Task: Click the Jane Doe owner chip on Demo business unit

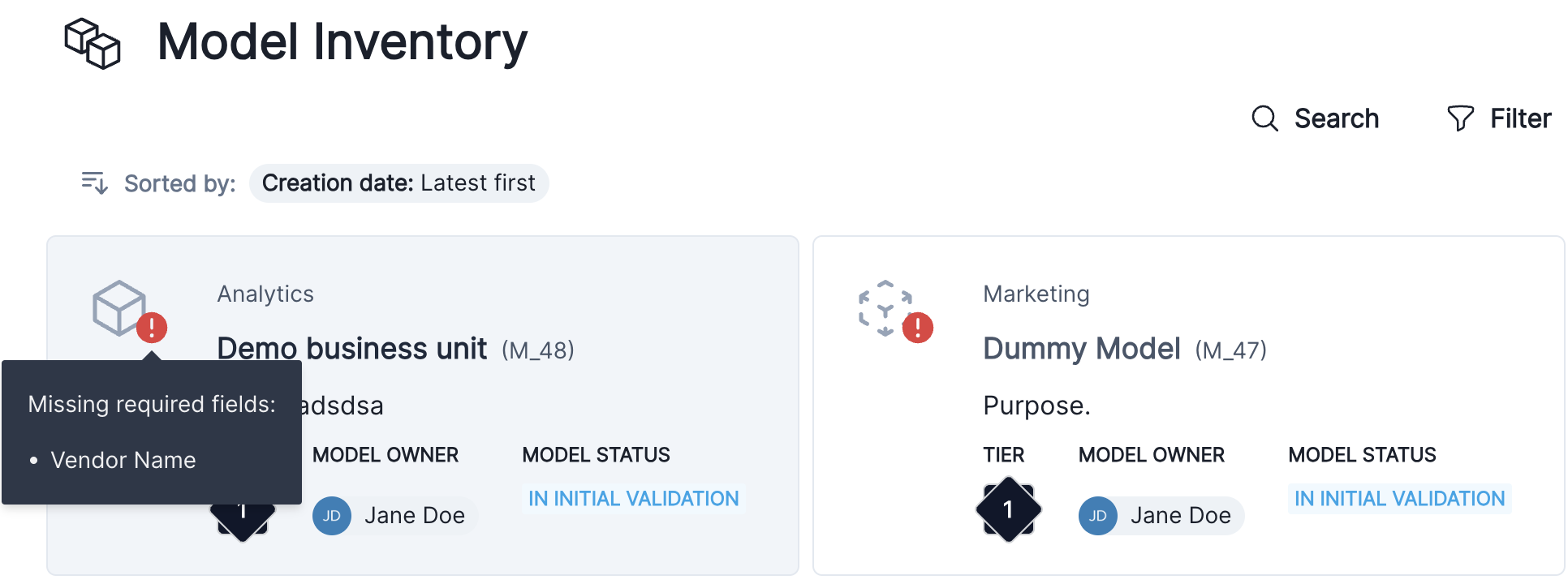Action: click(x=394, y=515)
